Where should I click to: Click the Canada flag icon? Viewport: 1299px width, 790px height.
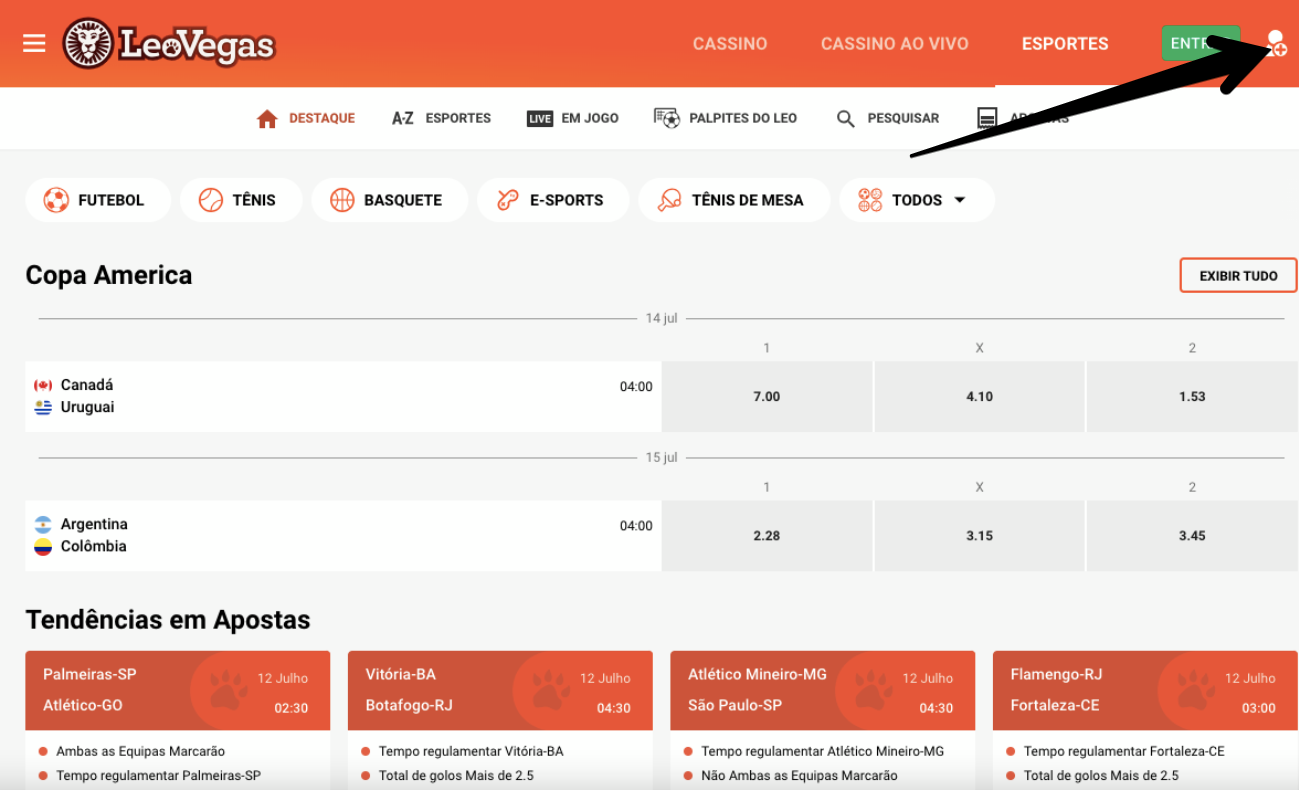[x=43, y=385]
